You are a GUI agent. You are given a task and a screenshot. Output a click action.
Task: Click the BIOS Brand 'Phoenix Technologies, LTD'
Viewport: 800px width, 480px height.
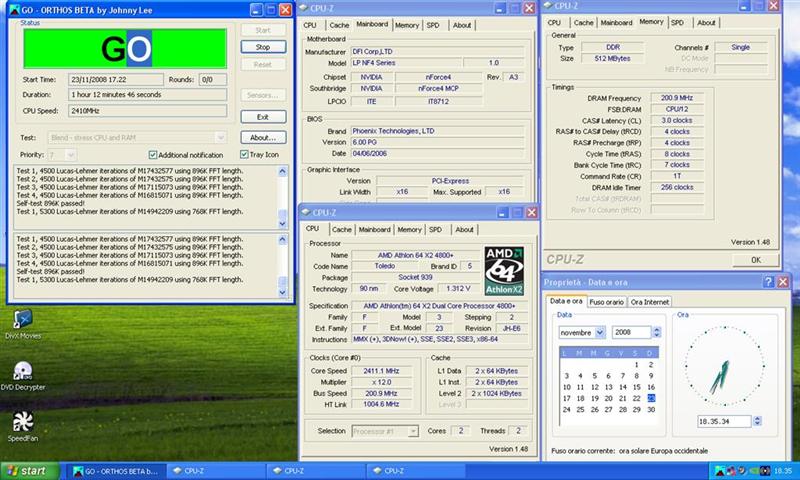(438, 131)
